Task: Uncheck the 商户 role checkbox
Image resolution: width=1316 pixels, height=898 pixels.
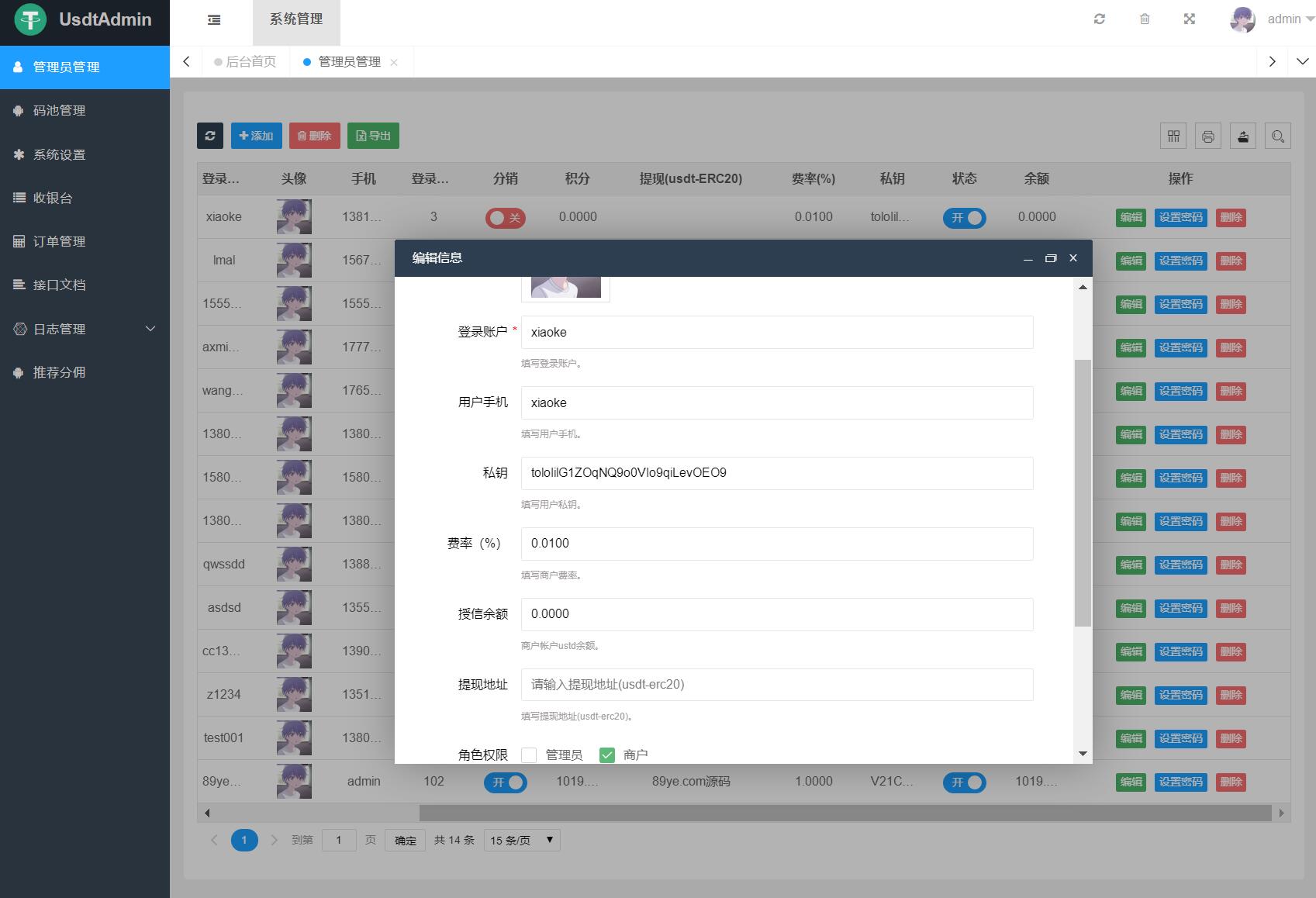Action: (607, 755)
